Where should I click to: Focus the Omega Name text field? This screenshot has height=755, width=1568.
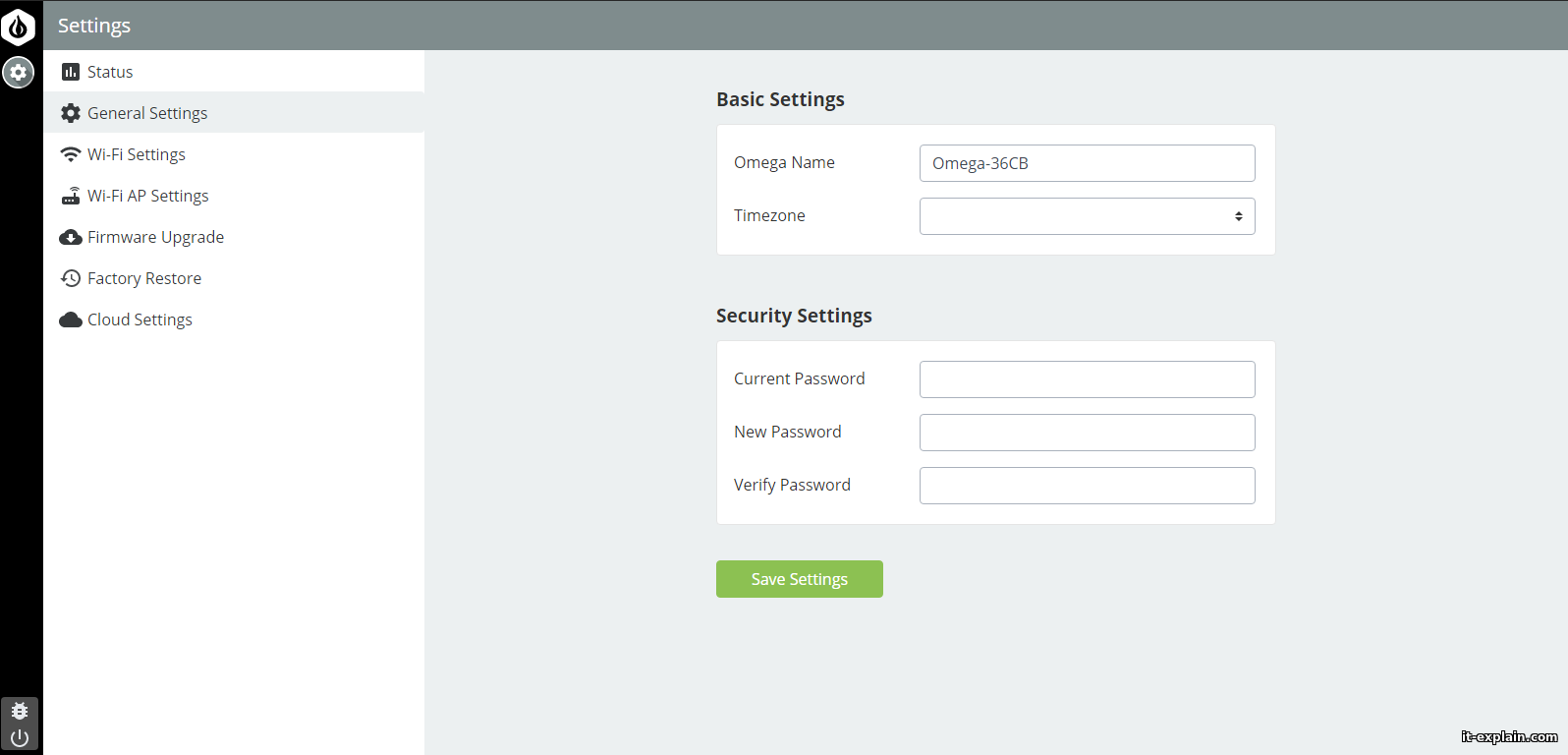point(1087,163)
